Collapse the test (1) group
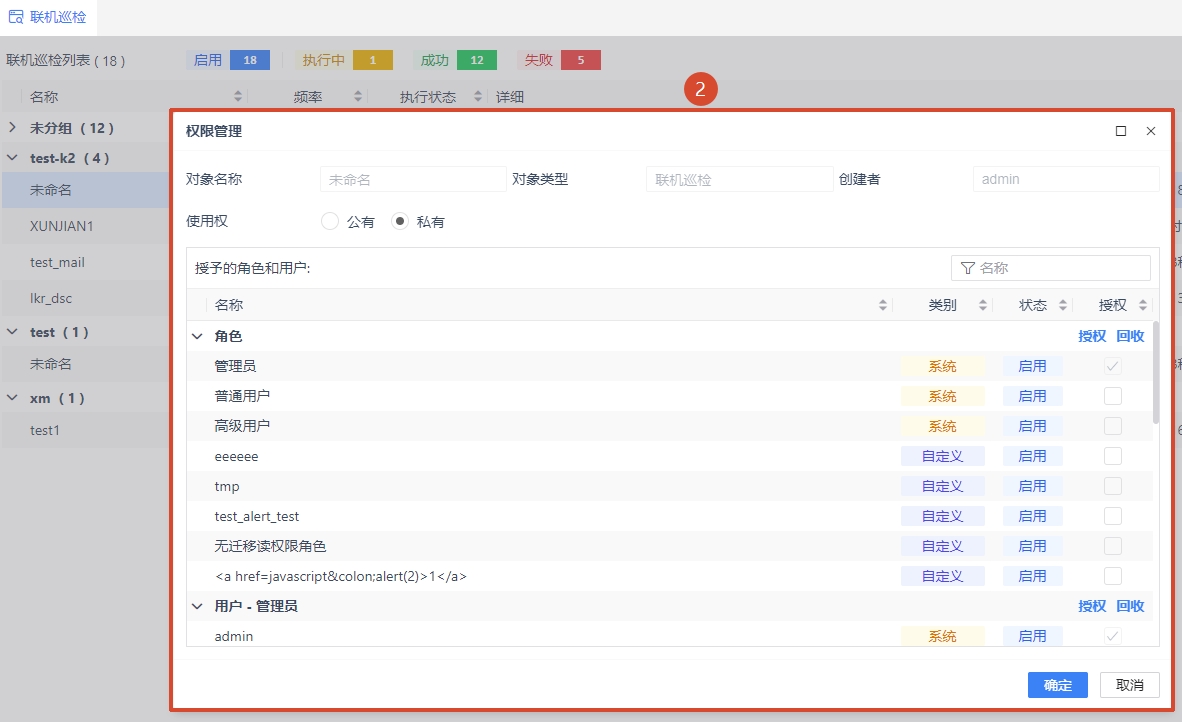The height and width of the screenshot is (722, 1182). point(12,332)
